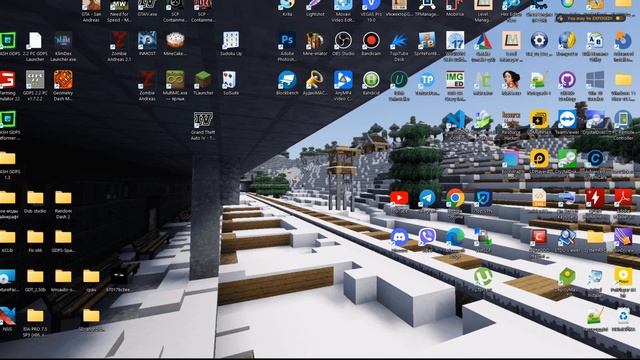Open the MultiMC.exe shortcut

175,80
